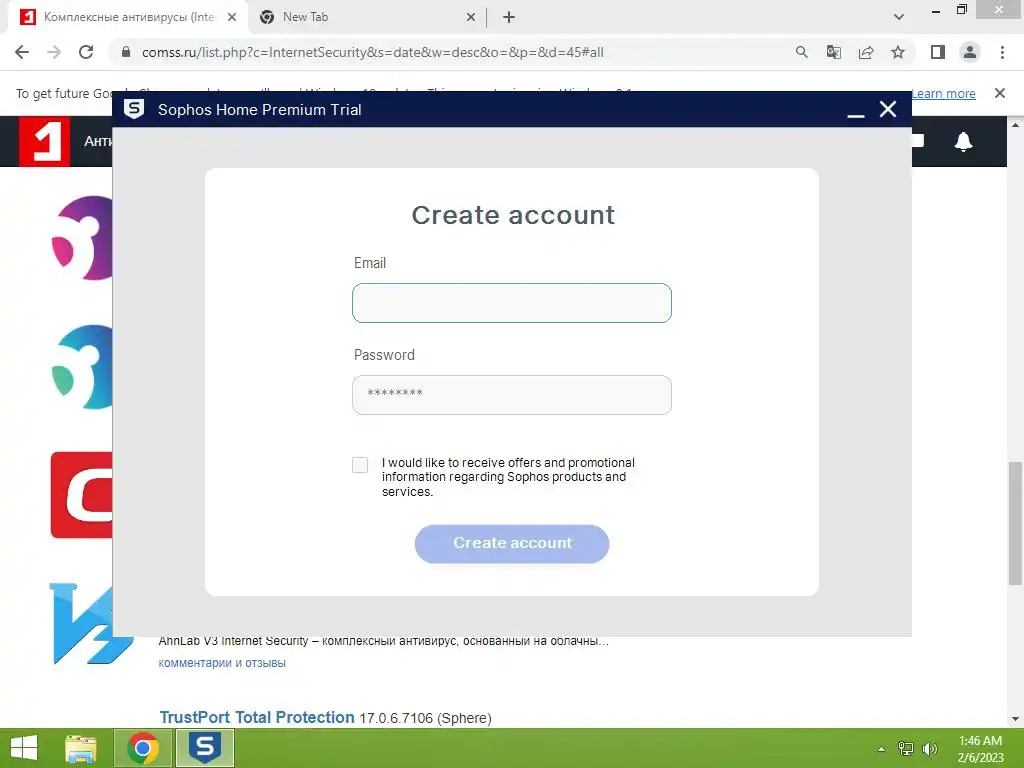Image resolution: width=1024 pixels, height=768 pixels.
Task: Click the red antivirus logo thumbnail
Action: (82, 495)
